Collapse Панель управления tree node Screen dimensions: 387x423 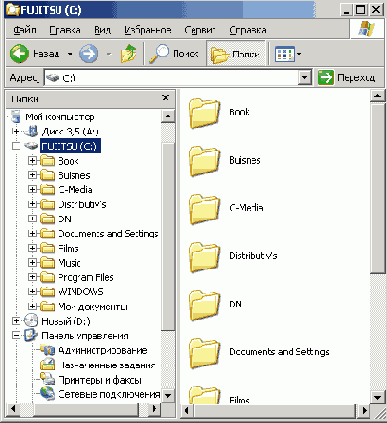[16, 335]
